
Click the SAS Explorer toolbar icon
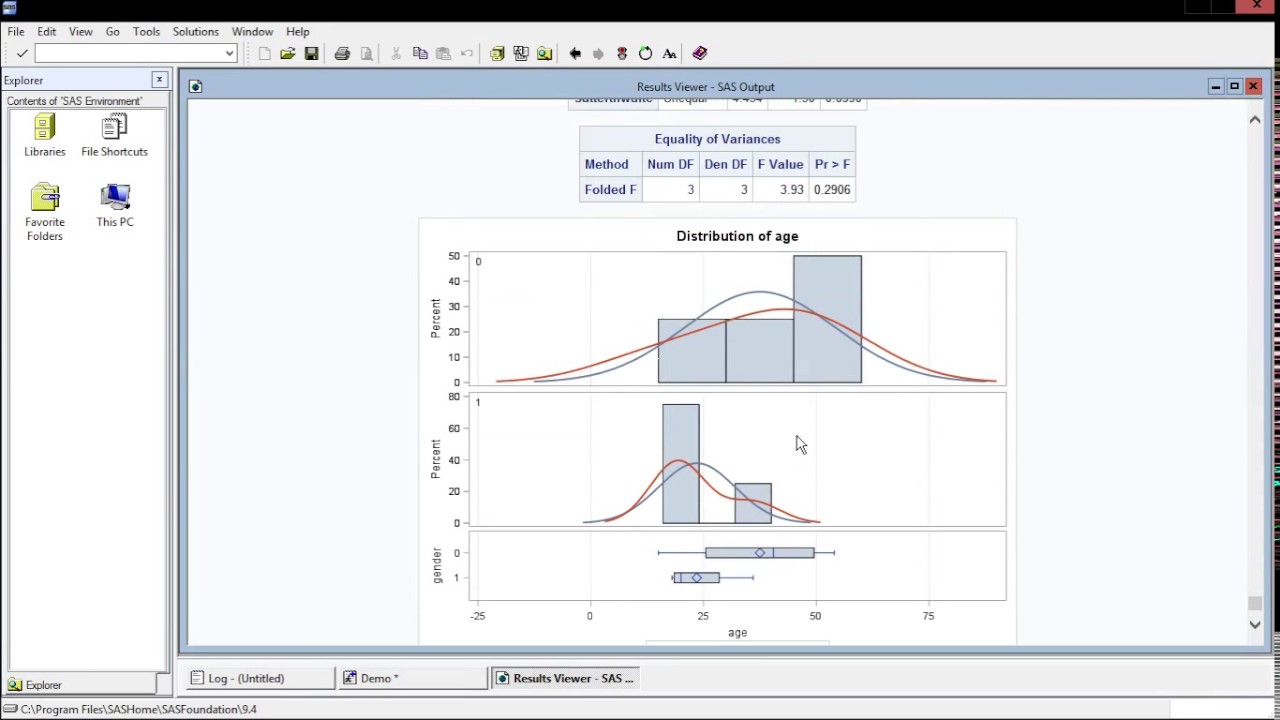coord(544,53)
